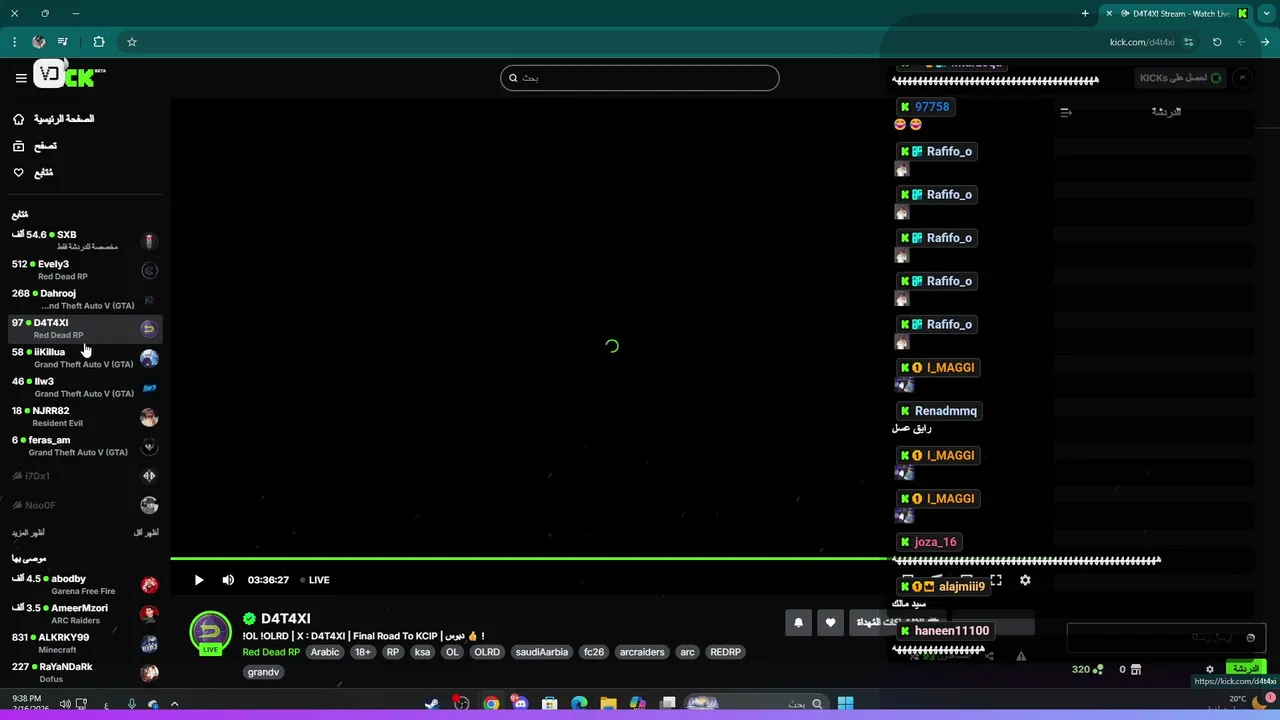This screenshot has height=720, width=1280.
Task: Select the Arabic tag
Action: coord(325,652)
